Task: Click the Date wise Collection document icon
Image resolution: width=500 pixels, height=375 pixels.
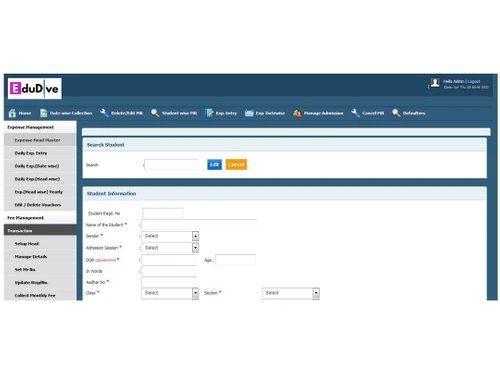Action: coord(43,113)
